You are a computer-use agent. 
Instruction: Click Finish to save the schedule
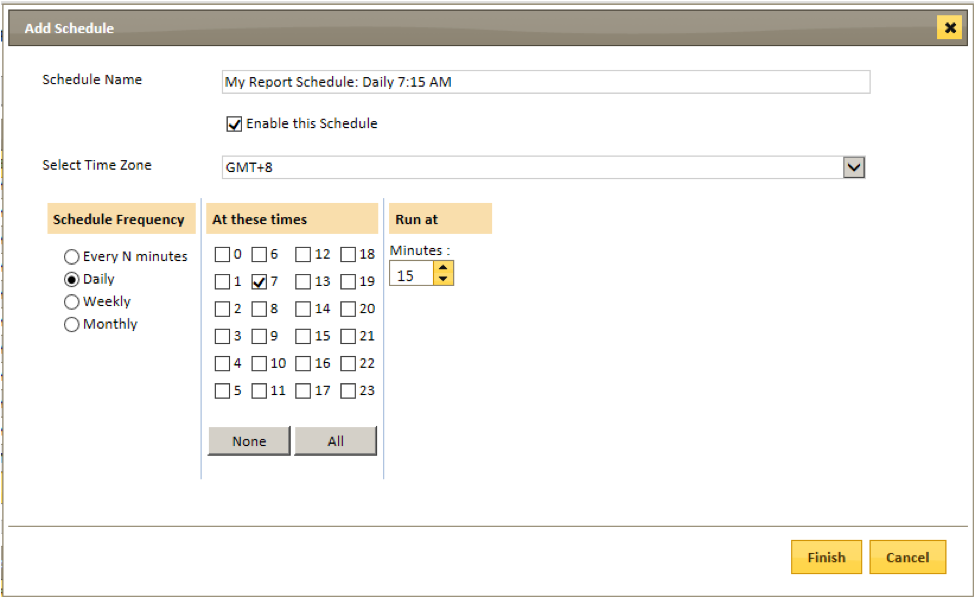(x=826, y=557)
